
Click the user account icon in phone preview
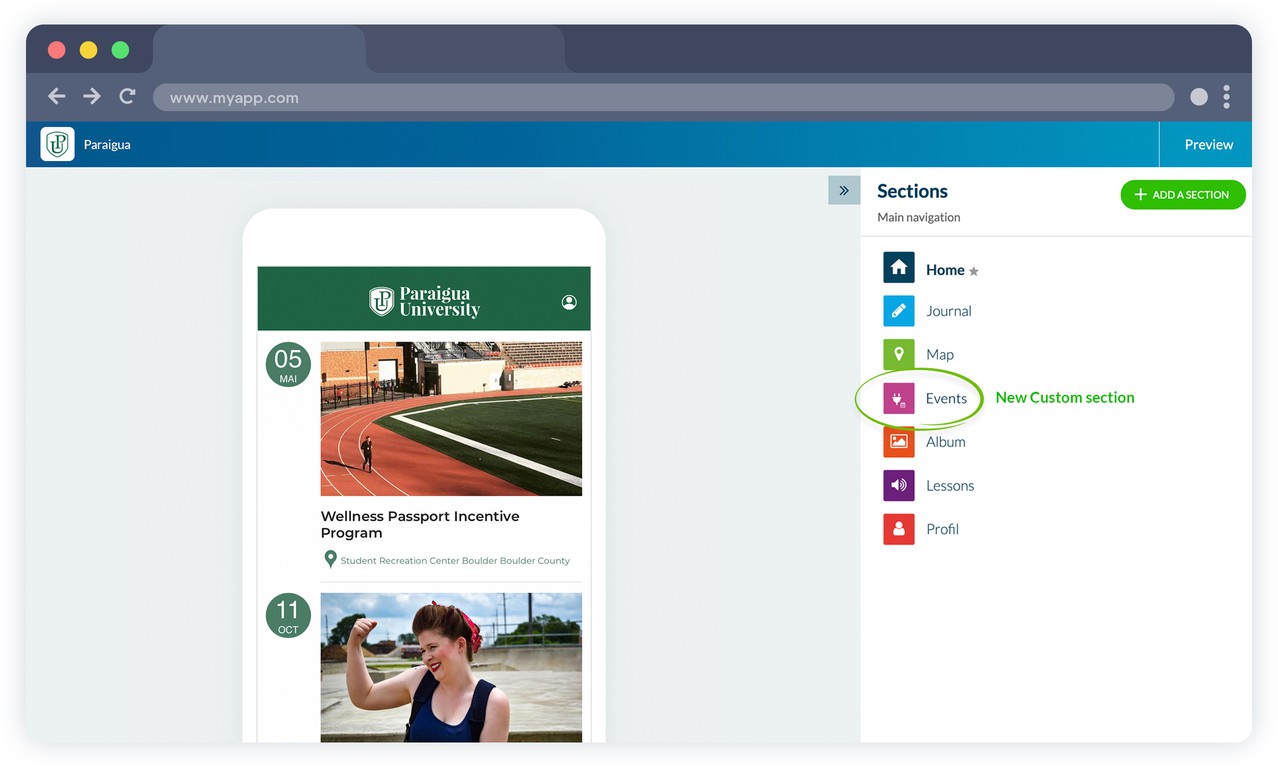tap(569, 302)
